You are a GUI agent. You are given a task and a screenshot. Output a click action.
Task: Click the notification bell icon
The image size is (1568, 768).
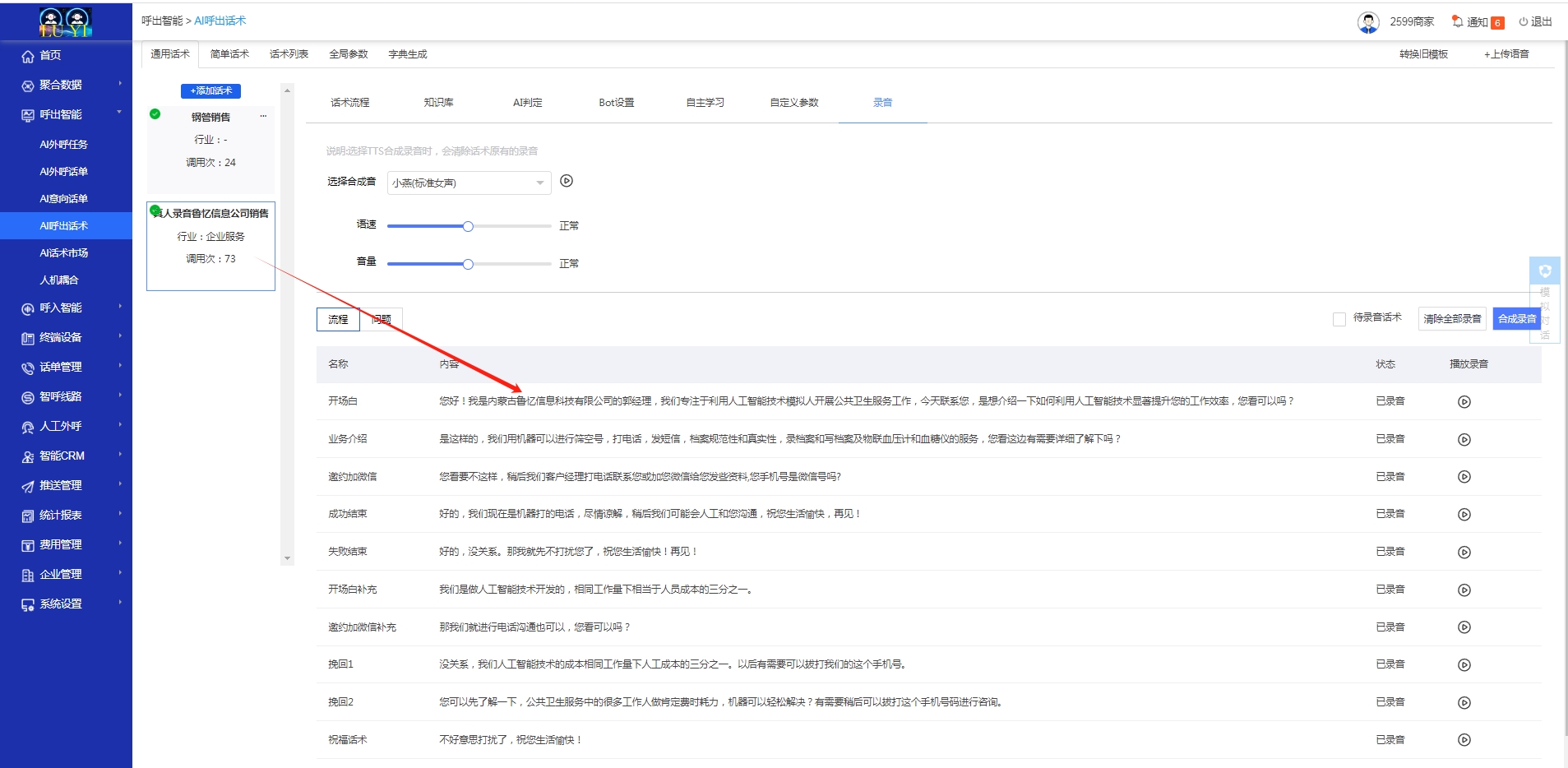[x=1457, y=21]
